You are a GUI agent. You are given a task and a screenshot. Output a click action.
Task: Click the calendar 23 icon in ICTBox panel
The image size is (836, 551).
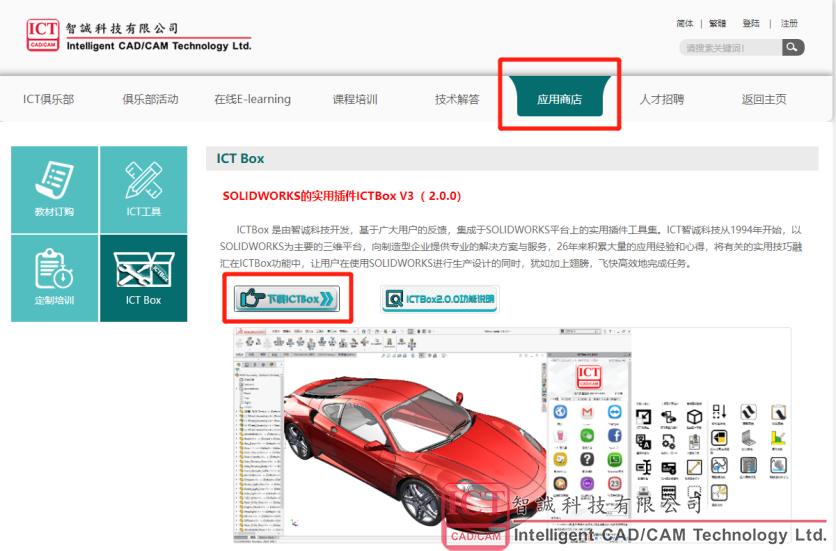[615, 483]
